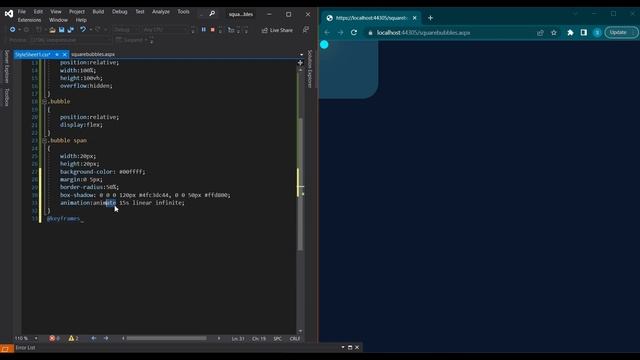Click the errors count indicator

pyautogui.click(x=55, y=338)
